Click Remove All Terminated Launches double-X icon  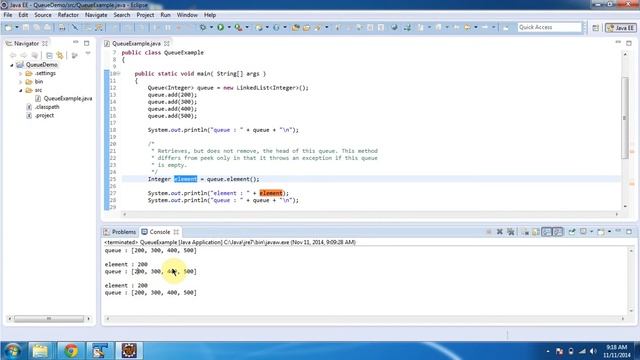click(511, 232)
